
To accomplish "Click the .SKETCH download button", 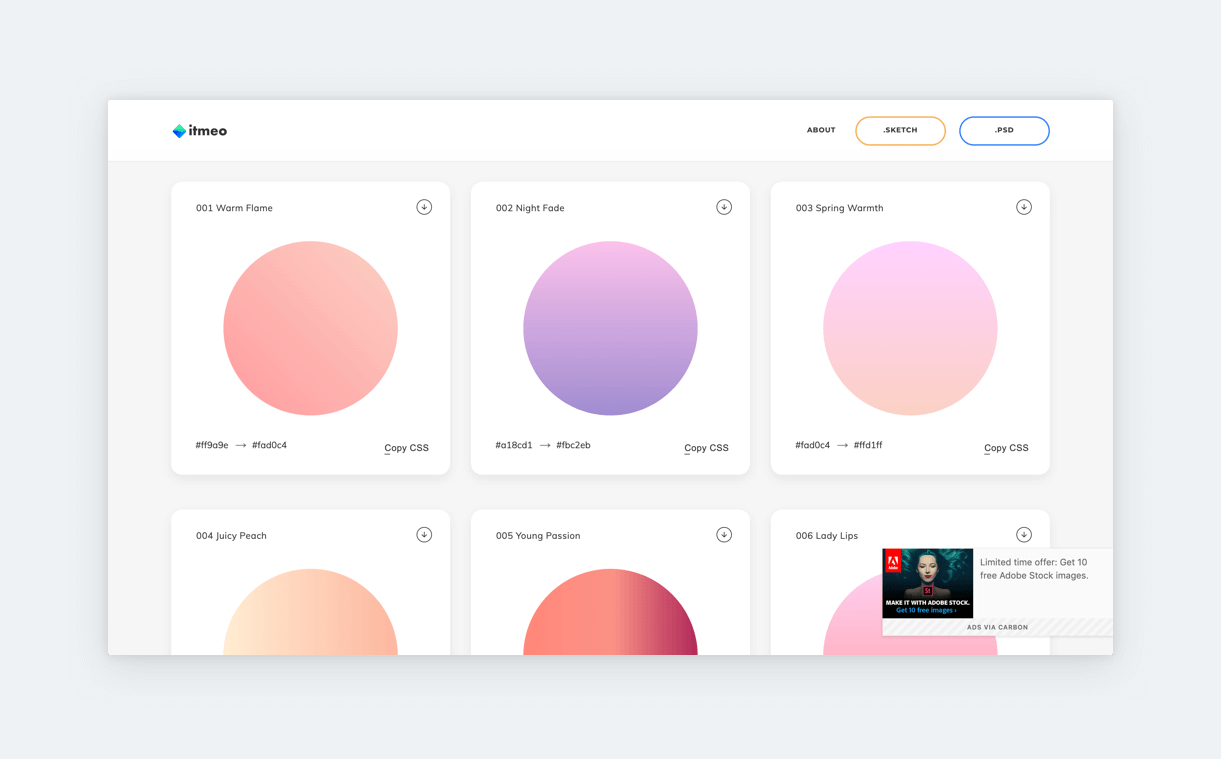I will 900,131.
